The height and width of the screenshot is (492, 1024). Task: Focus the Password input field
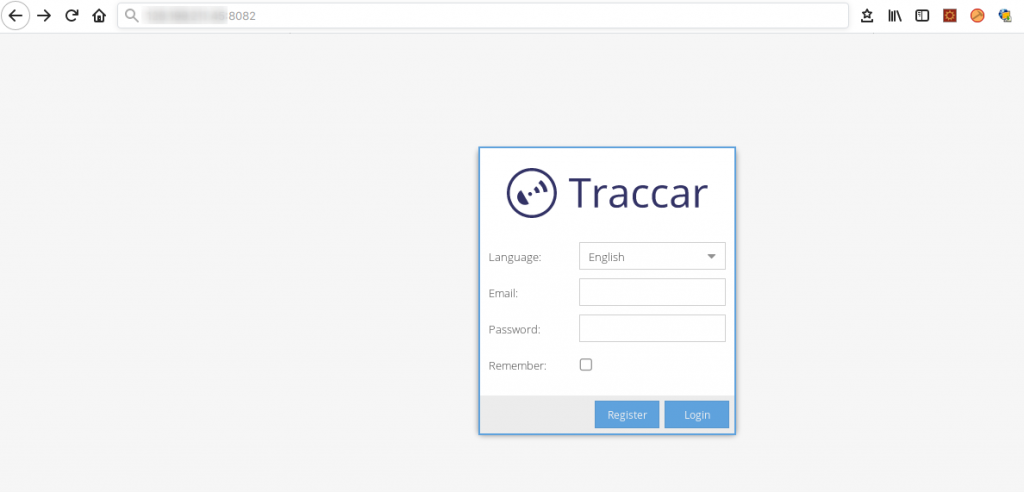(x=652, y=328)
